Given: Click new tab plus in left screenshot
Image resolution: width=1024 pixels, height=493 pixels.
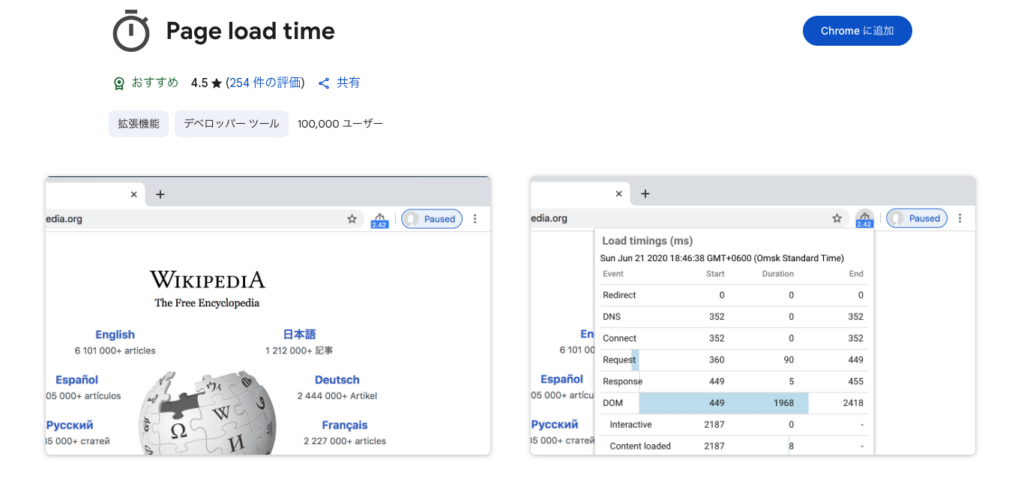Looking at the screenshot, I should coord(160,194).
